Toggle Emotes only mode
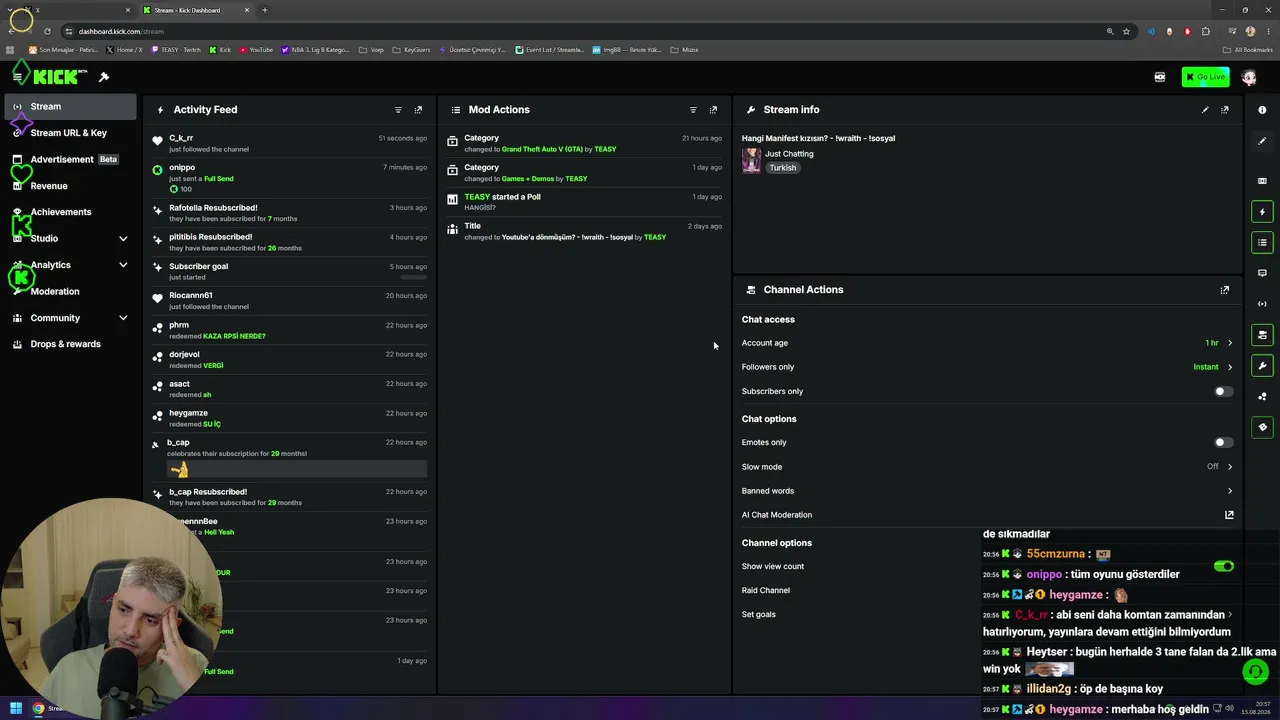The width and height of the screenshot is (1280, 720). pyautogui.click(x=1223, y=442)
